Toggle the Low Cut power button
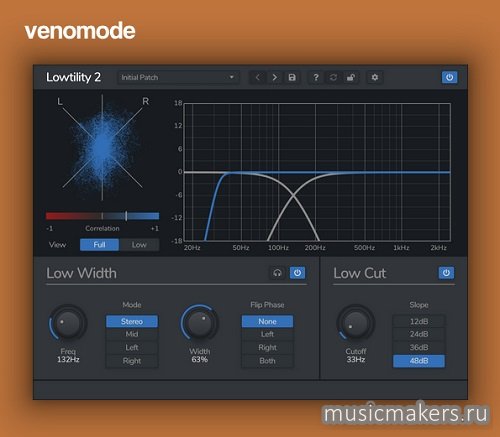This screenshot has width=500, height=437. (446, 273)
